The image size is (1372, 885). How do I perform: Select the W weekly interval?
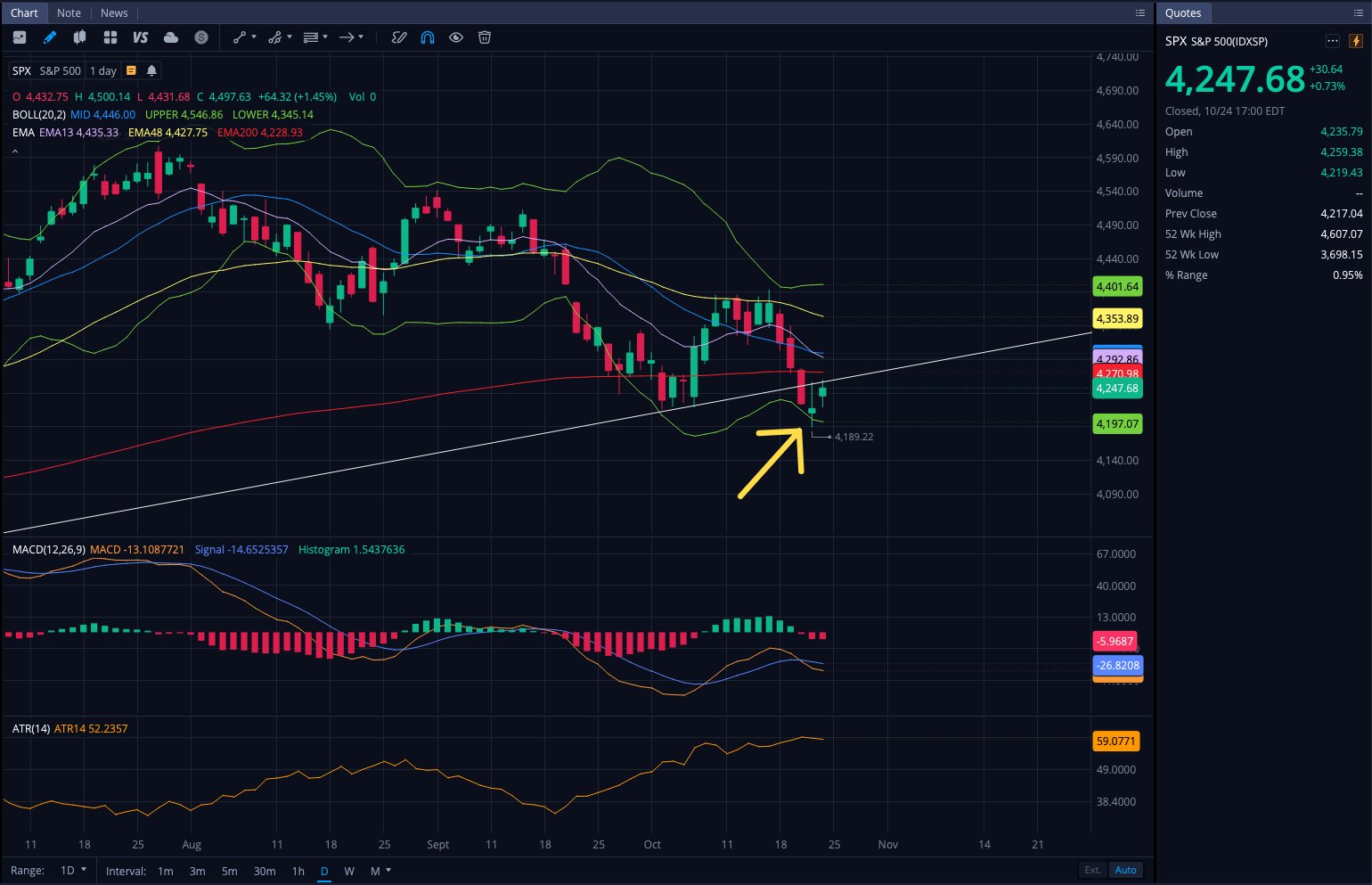pos(349,871)
